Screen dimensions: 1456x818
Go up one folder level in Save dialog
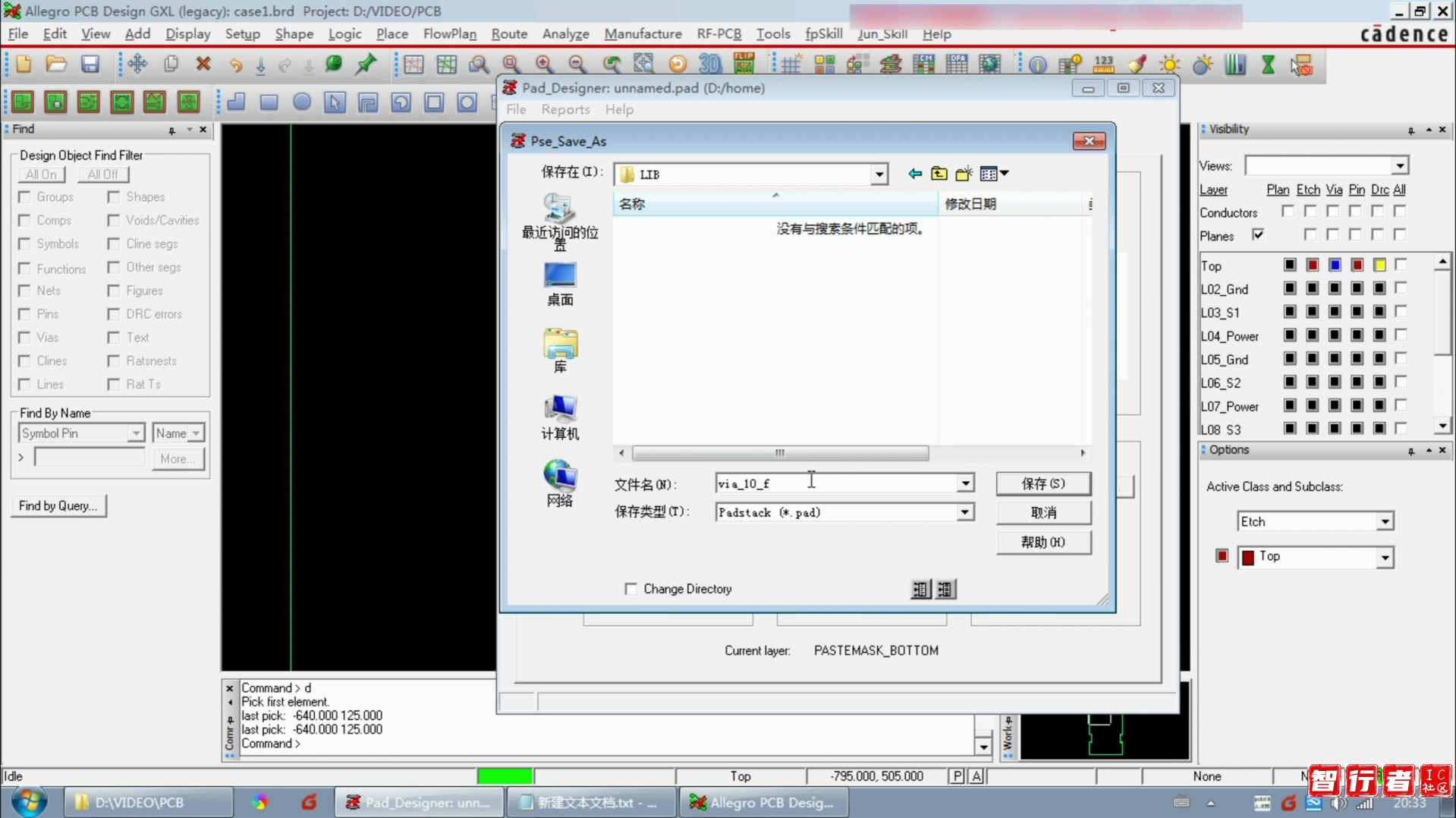(939, 174)
